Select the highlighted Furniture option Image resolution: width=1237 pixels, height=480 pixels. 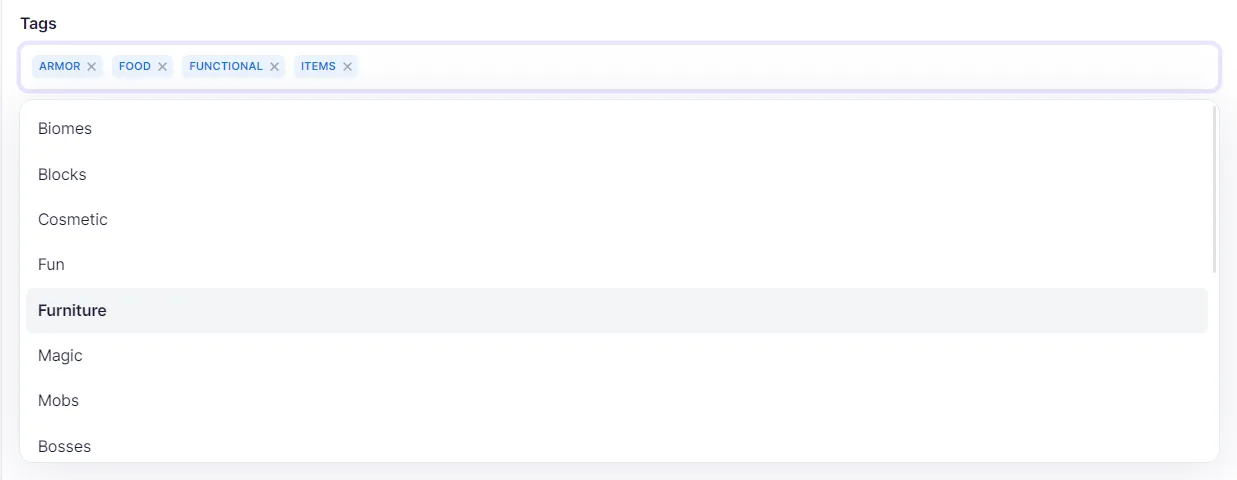(617, 310)
